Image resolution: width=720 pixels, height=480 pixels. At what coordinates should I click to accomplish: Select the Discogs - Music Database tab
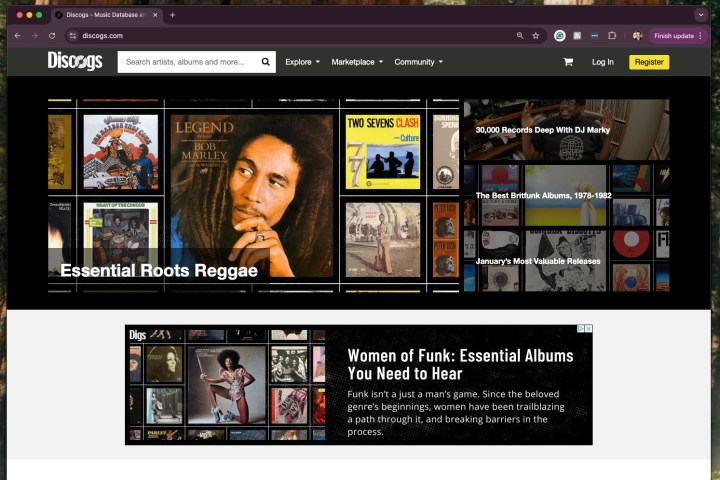106,15
